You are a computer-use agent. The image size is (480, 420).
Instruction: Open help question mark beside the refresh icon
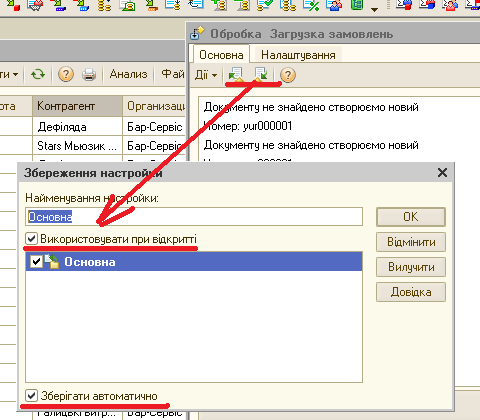[x=66, y=74]
